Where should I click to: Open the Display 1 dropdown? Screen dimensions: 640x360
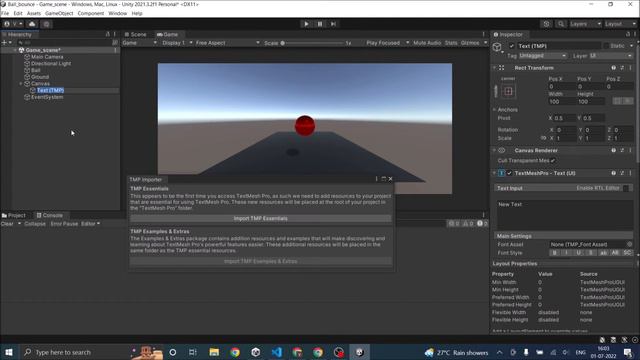tap(177, 43)
